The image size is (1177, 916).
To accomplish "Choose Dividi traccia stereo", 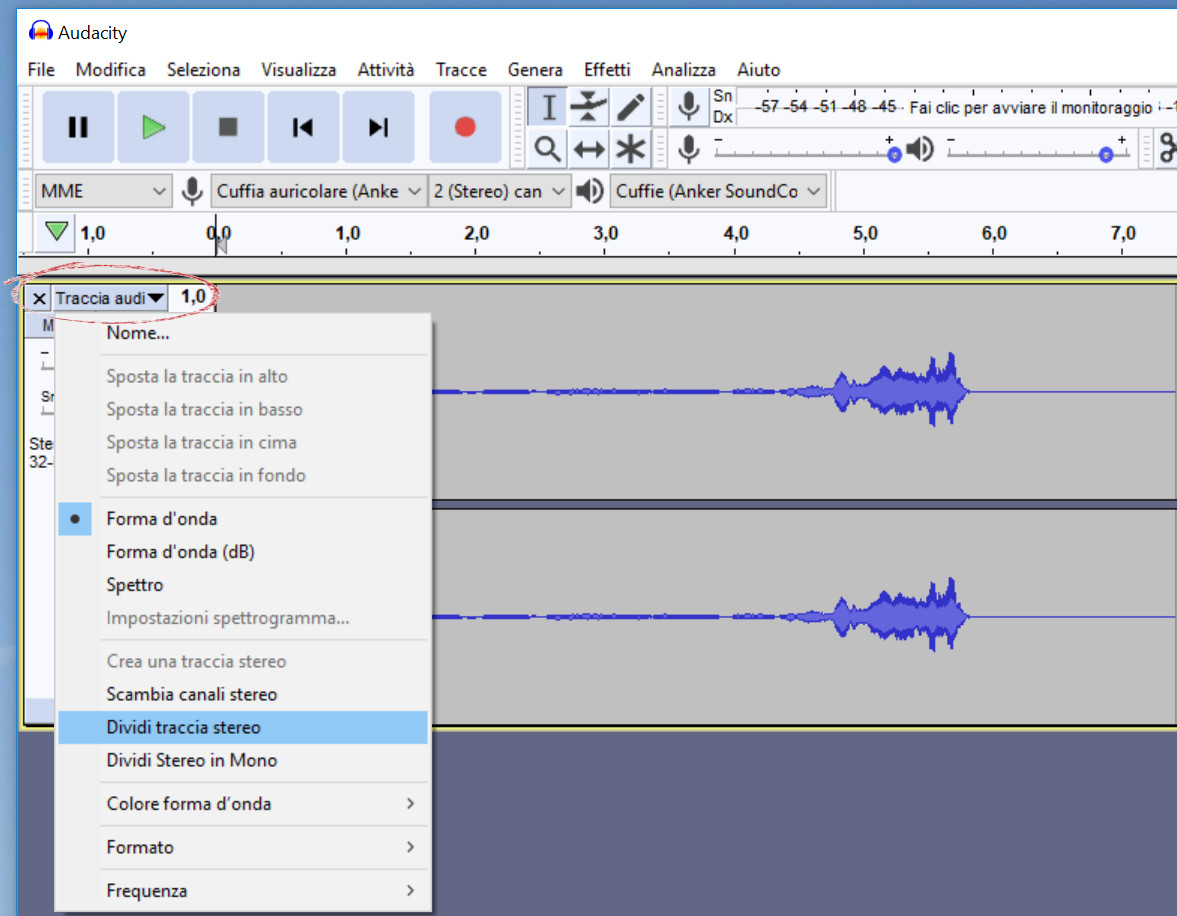I will (242, 728).
